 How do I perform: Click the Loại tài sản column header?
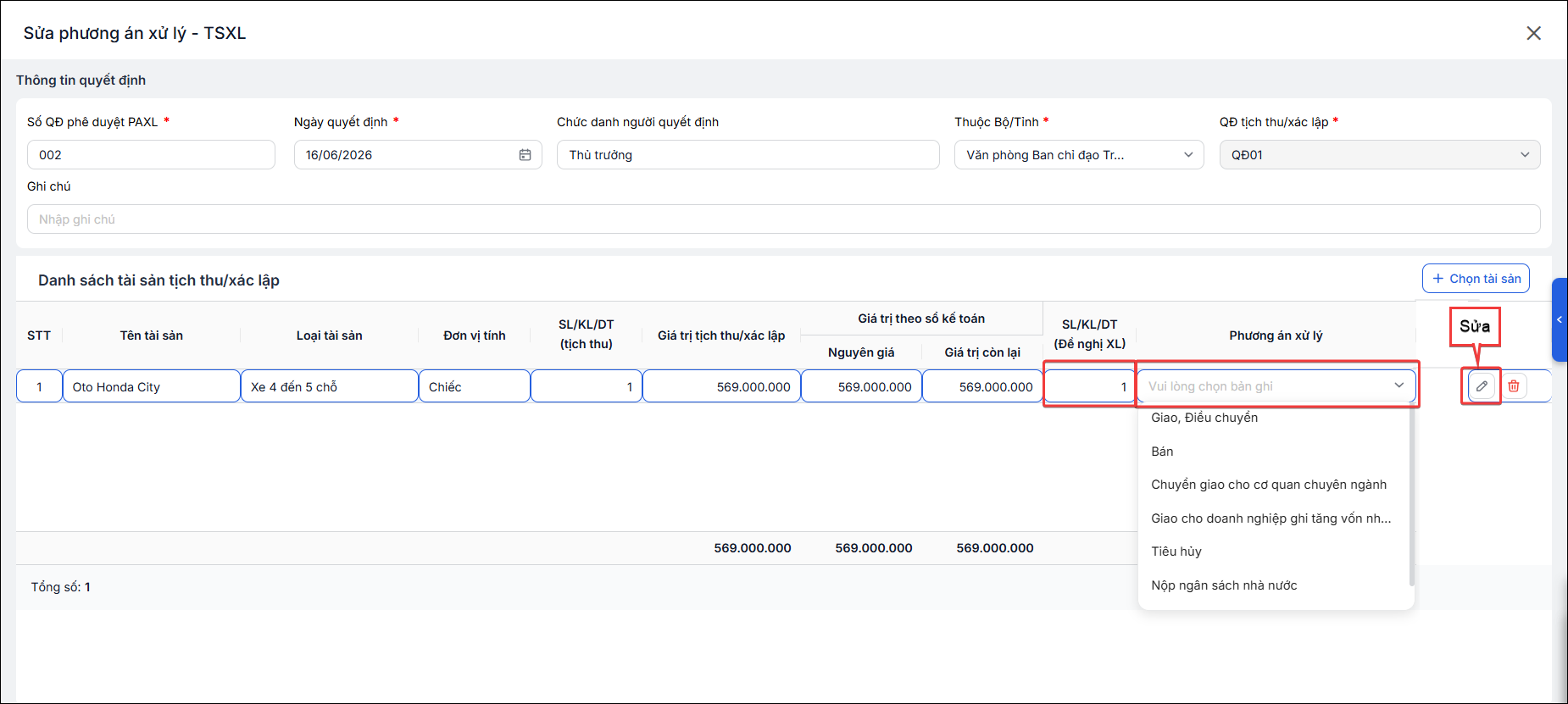coord(330,335)
